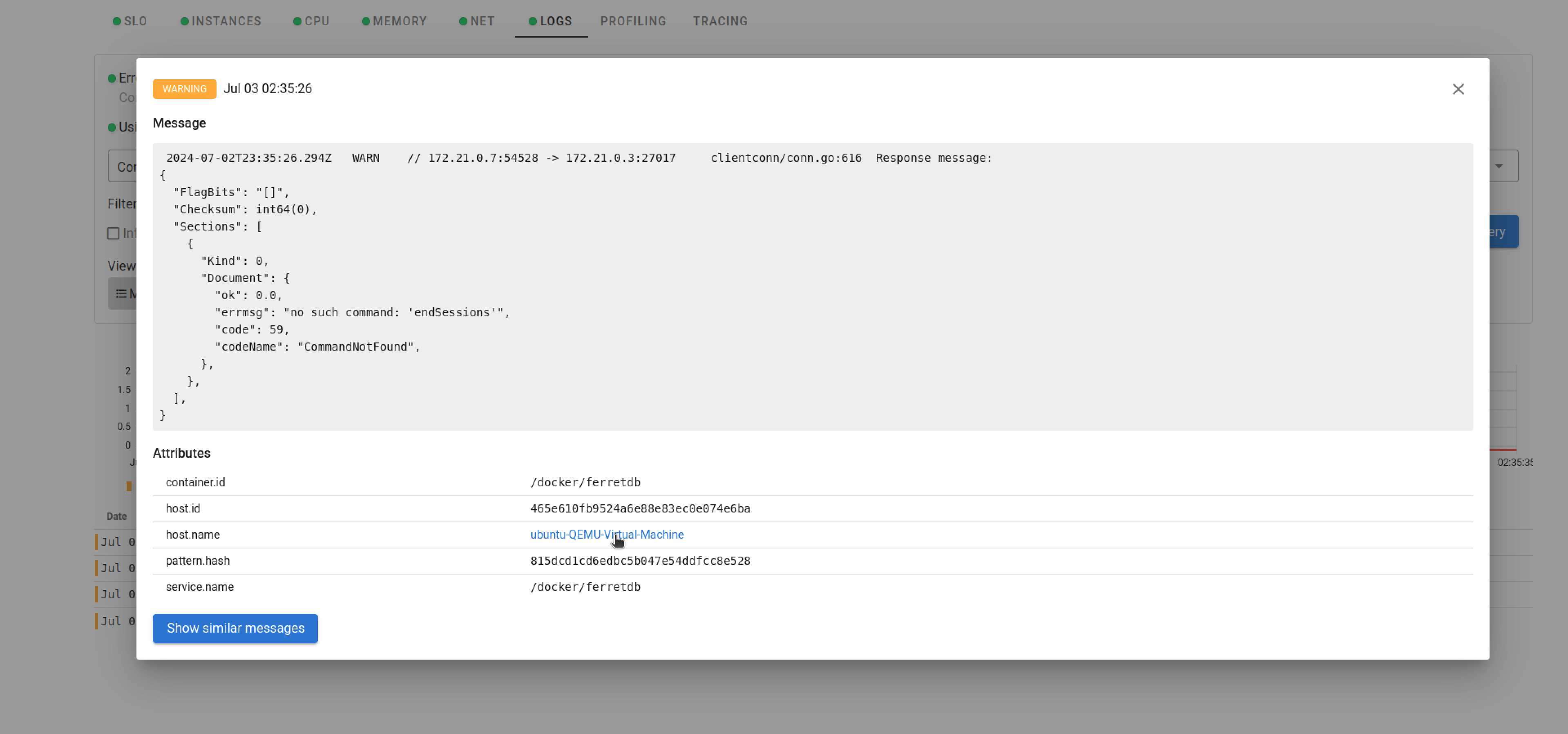Open the NET tab
Image resolution: width=1568 pixels, height=734 pixels.
pos(482,21)
